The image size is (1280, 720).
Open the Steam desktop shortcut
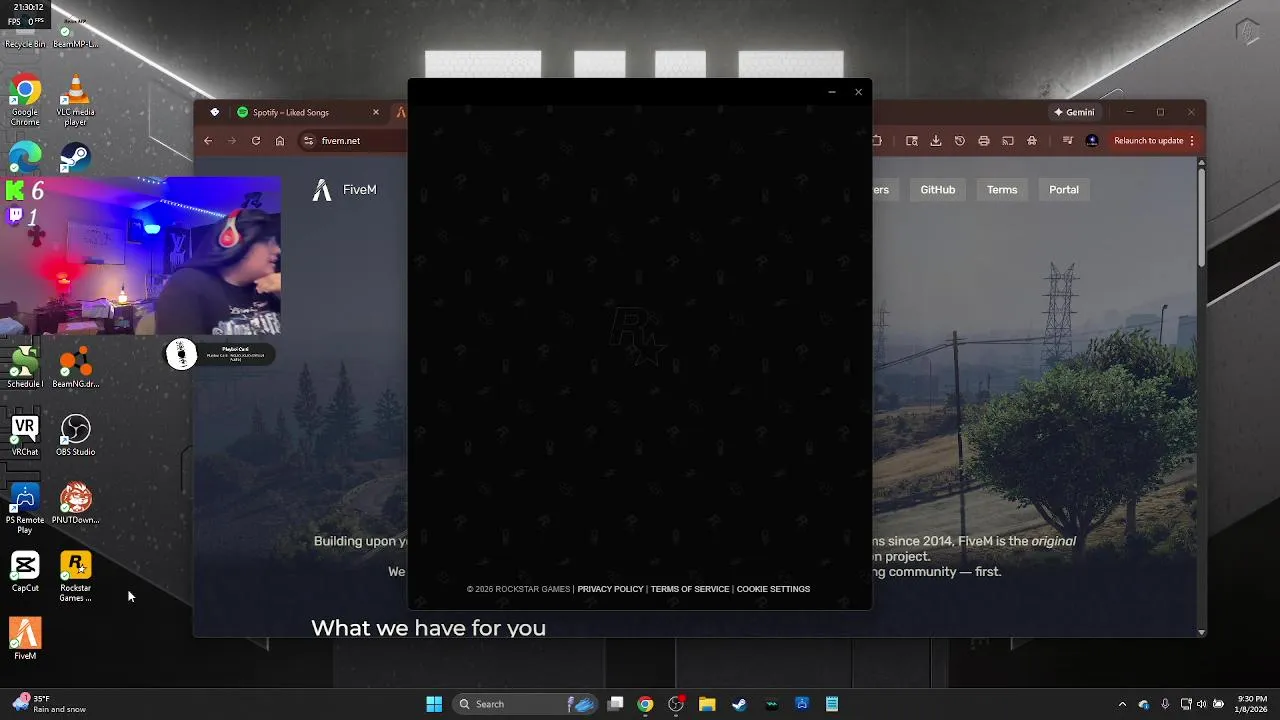click(75, 158)
